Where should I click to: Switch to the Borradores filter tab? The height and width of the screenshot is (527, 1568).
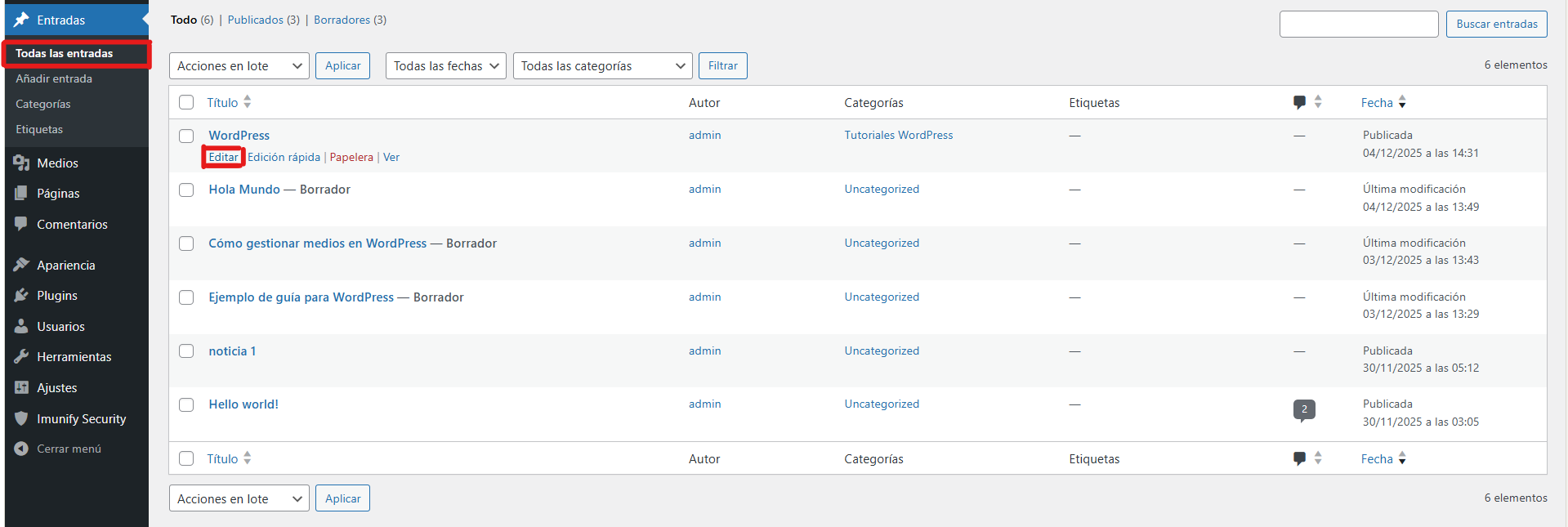tap(342, 20)
